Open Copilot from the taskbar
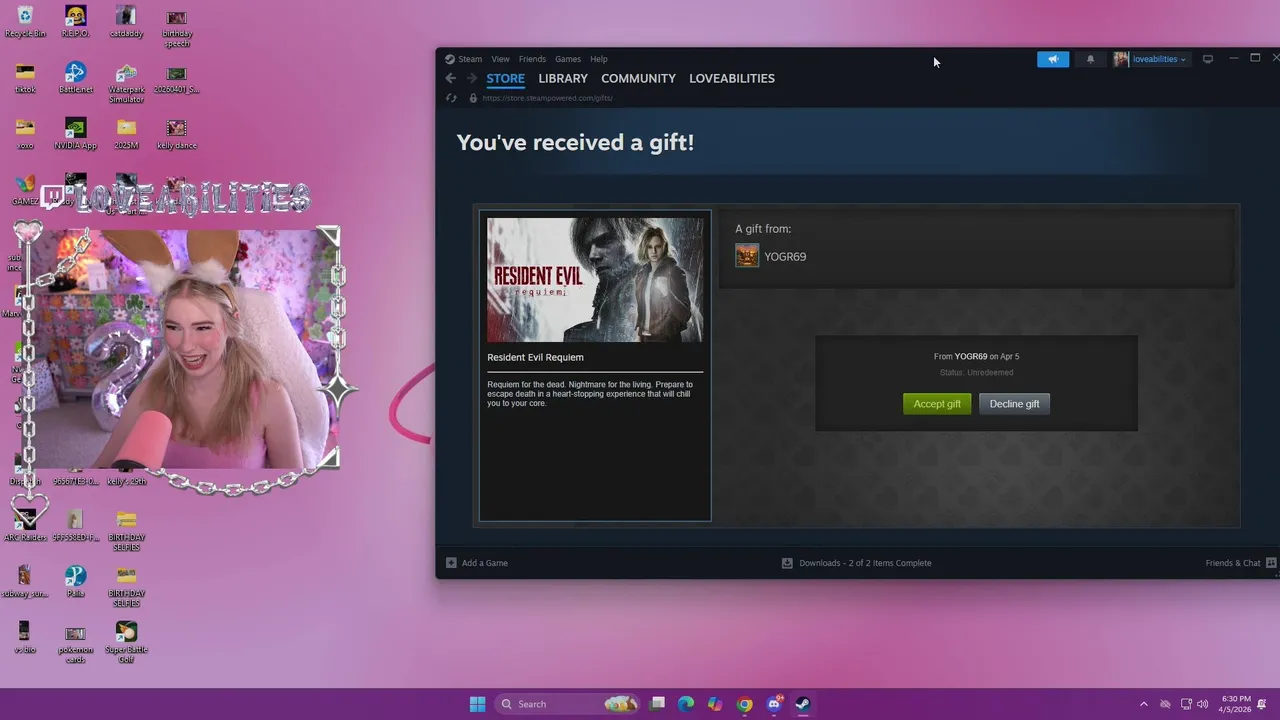Viewport: 1280px width, 720px height. coord(715,704)
